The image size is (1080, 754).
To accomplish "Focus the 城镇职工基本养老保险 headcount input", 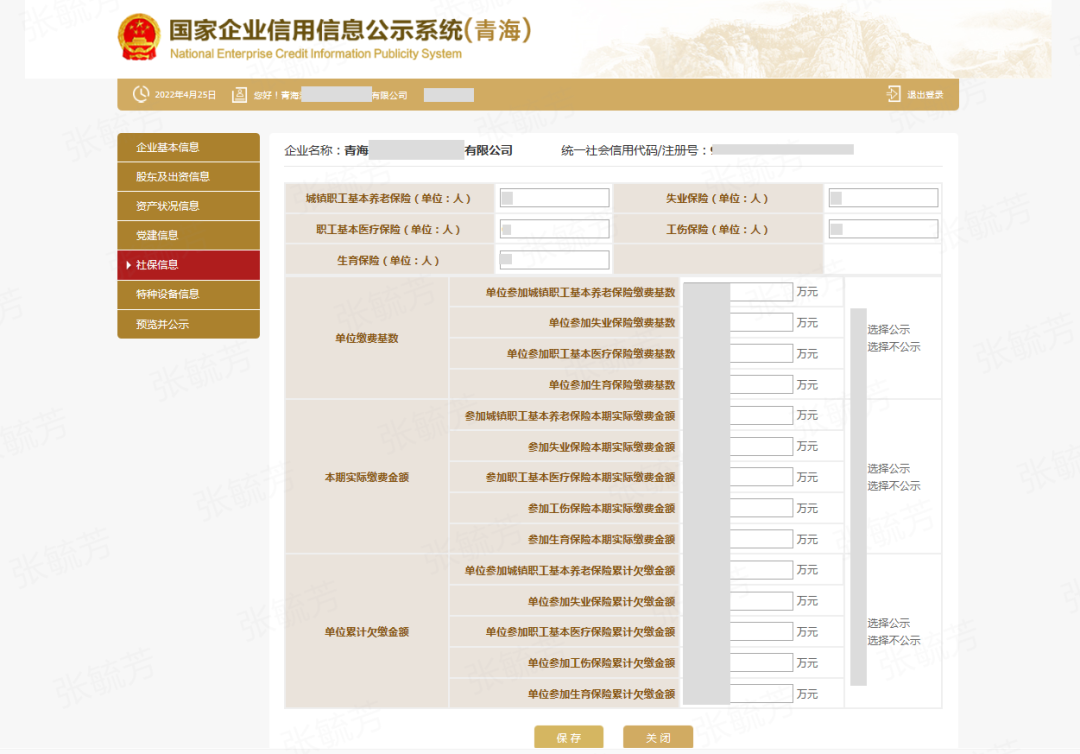I will click(x=554, y=198).
